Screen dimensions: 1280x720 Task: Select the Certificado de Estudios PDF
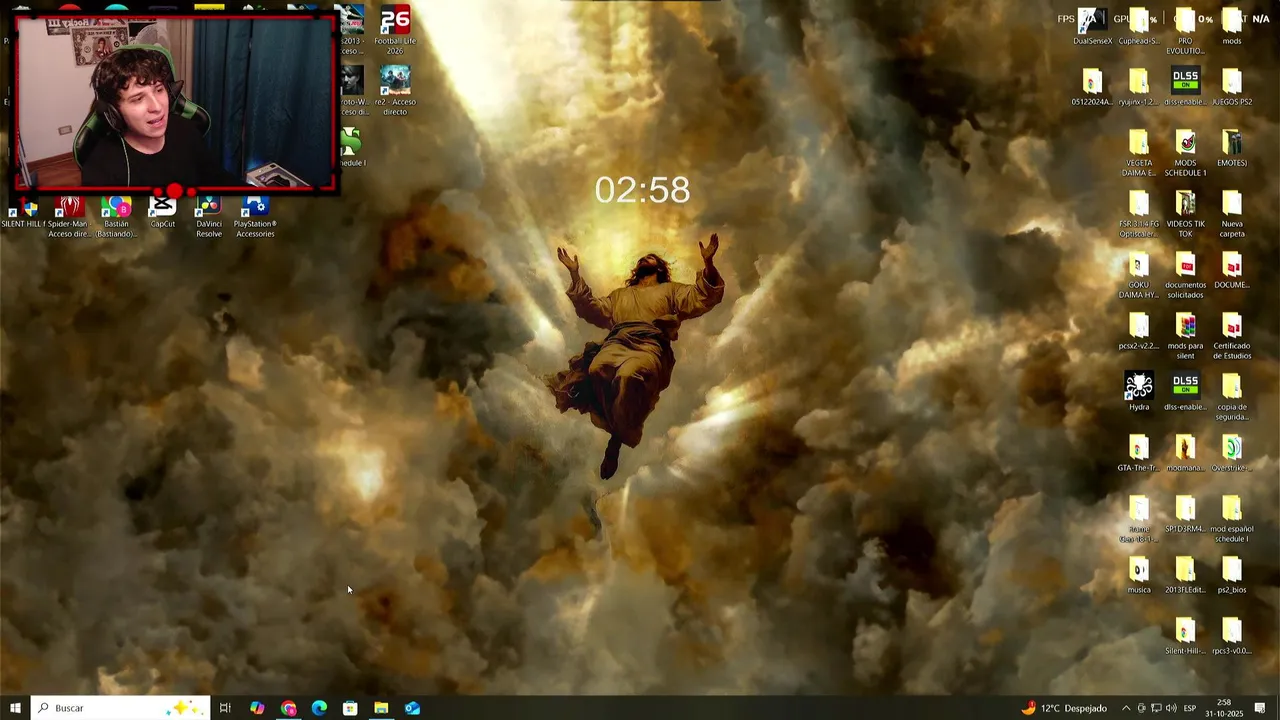click(1232, 337)
